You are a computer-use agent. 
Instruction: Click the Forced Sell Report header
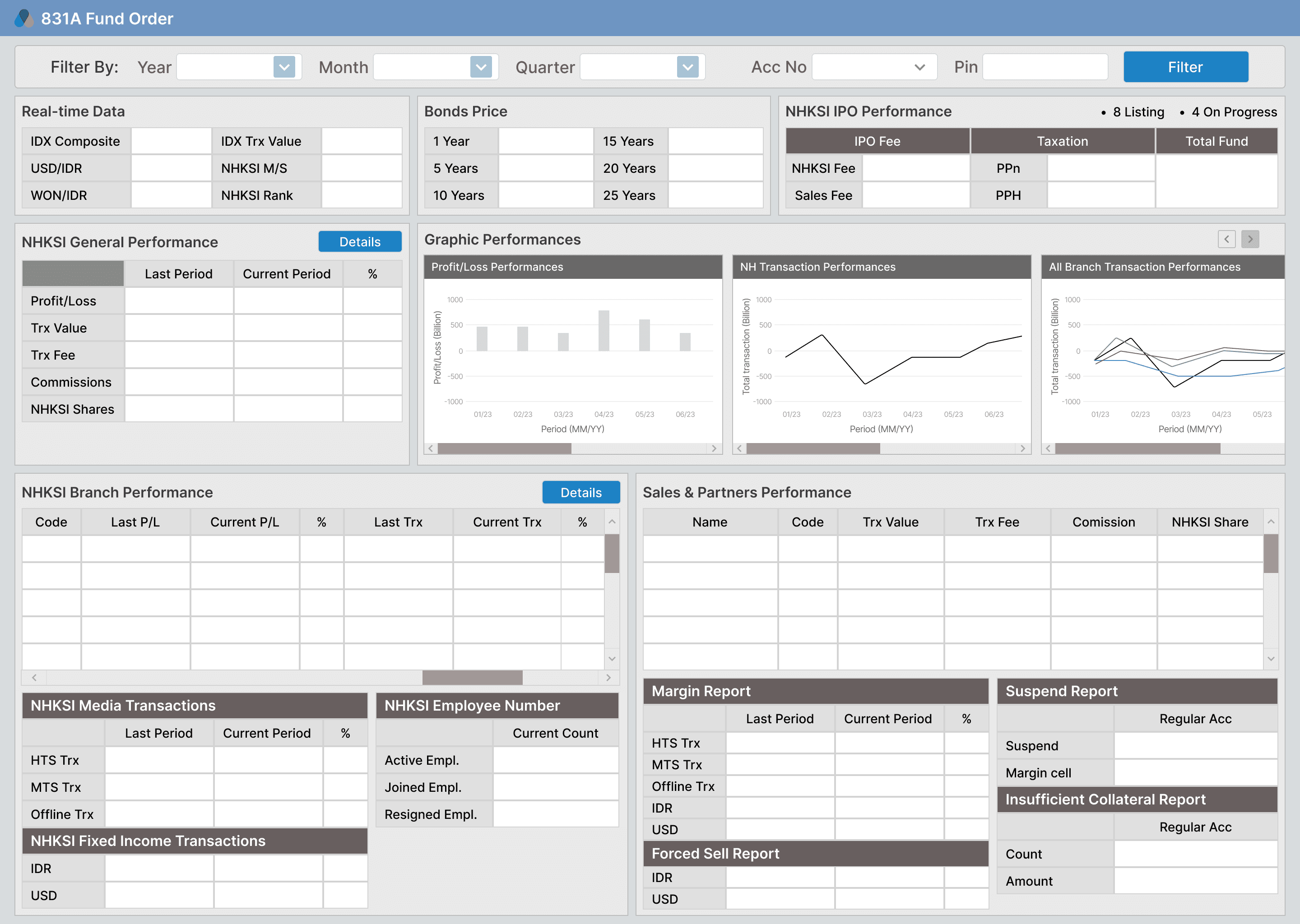pyautogui.click(x=816, y=854)
